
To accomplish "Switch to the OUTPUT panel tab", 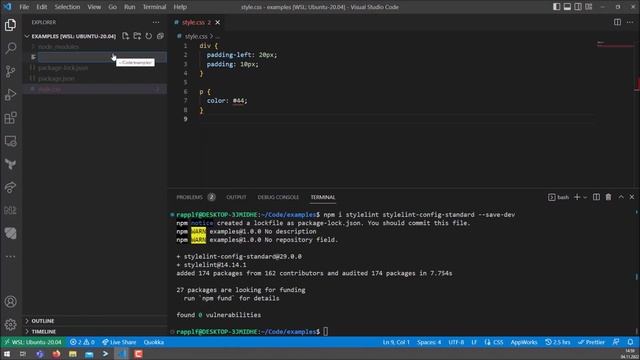I will [x=236, y=197].
